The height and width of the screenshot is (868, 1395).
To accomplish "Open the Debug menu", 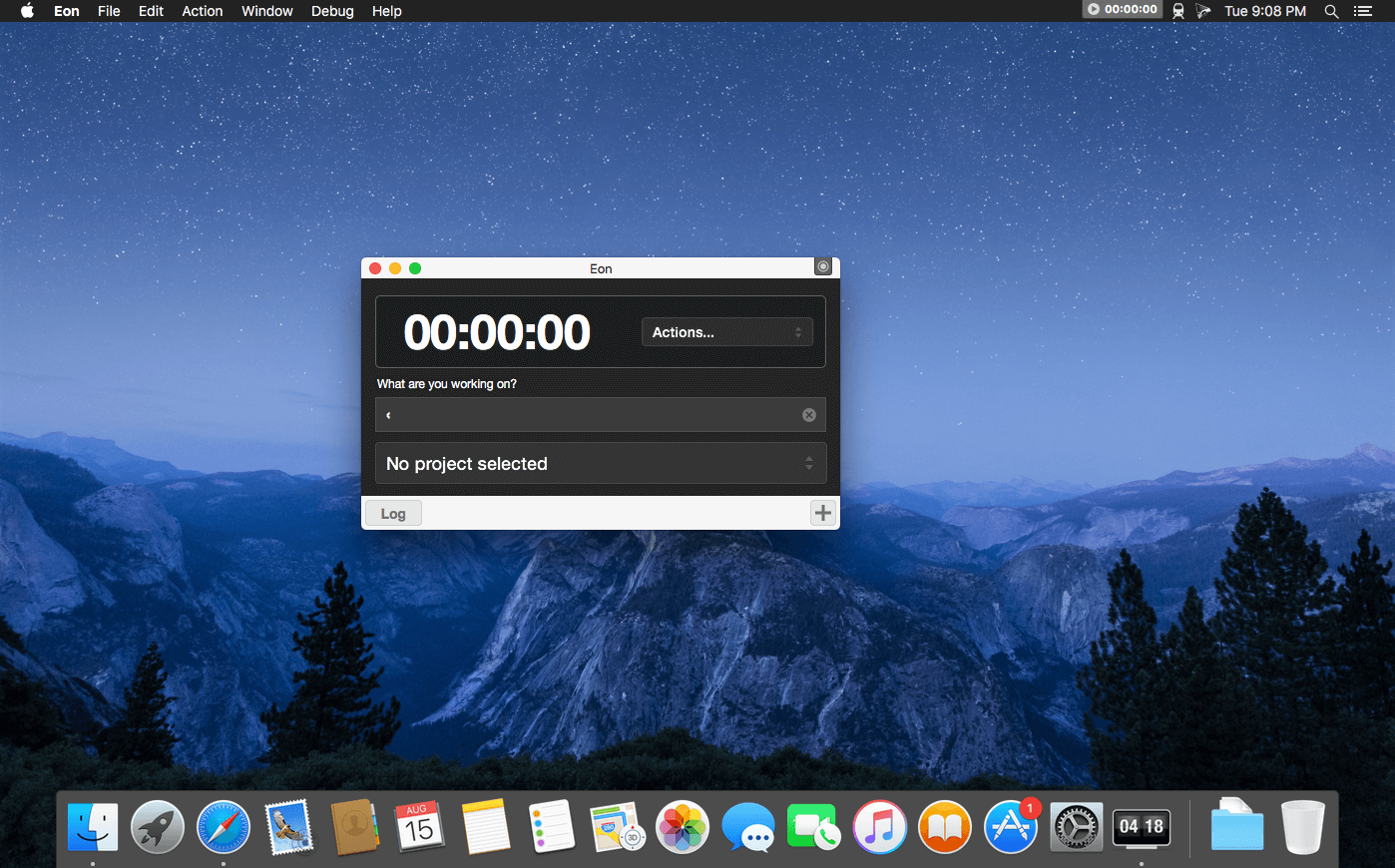I will point(332,11).
